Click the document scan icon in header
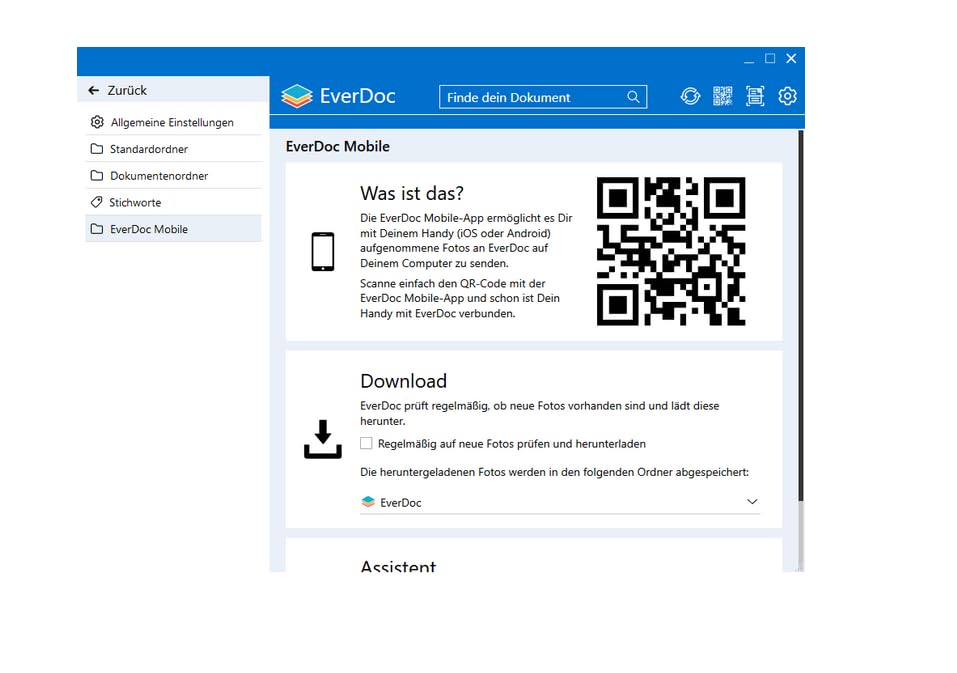The width and height of the screenshot is (957, 673). click(755, 96)
